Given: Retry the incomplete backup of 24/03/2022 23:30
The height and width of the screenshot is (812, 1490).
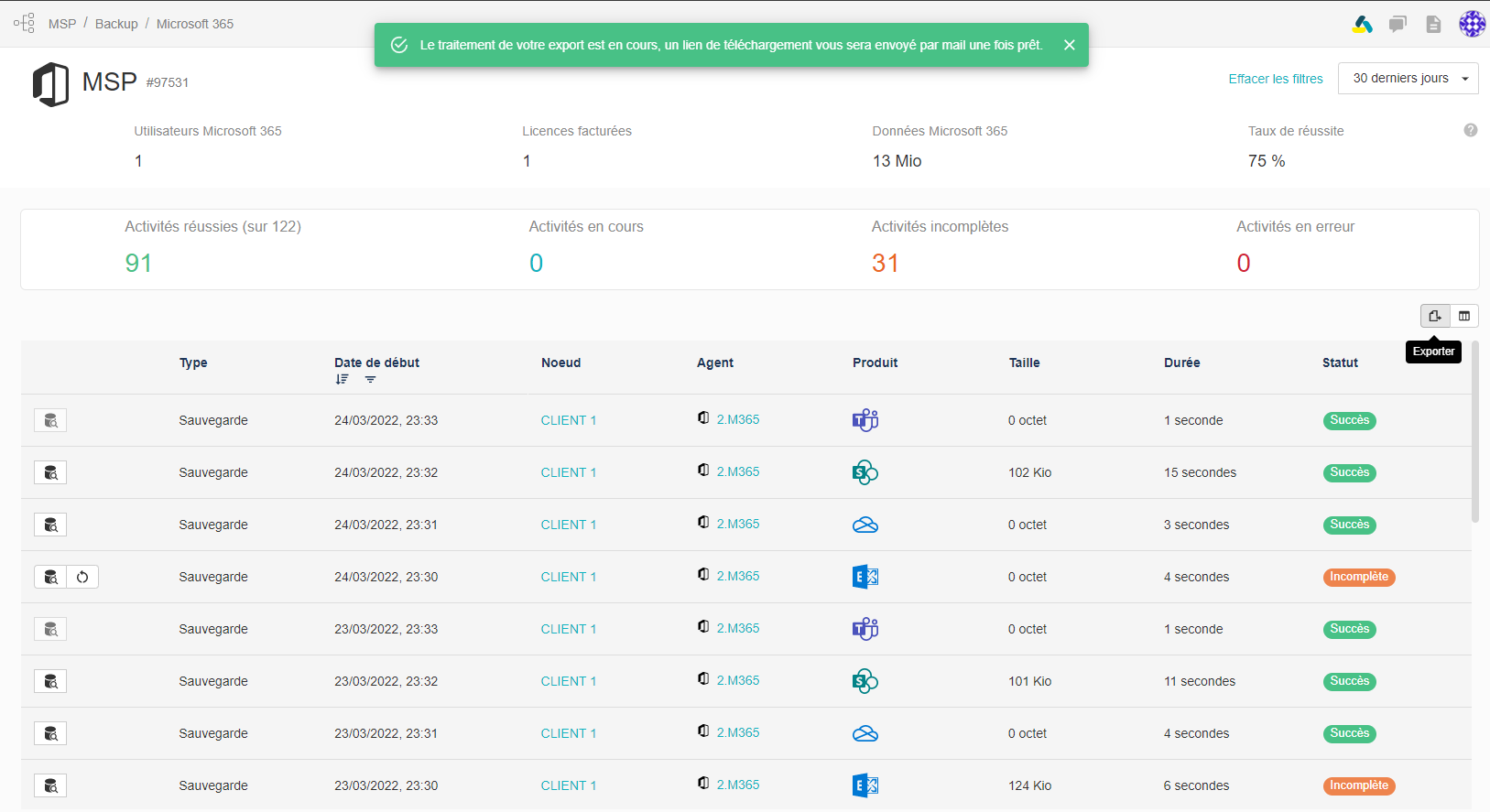Looking at the screenshot, I should 82,577.
